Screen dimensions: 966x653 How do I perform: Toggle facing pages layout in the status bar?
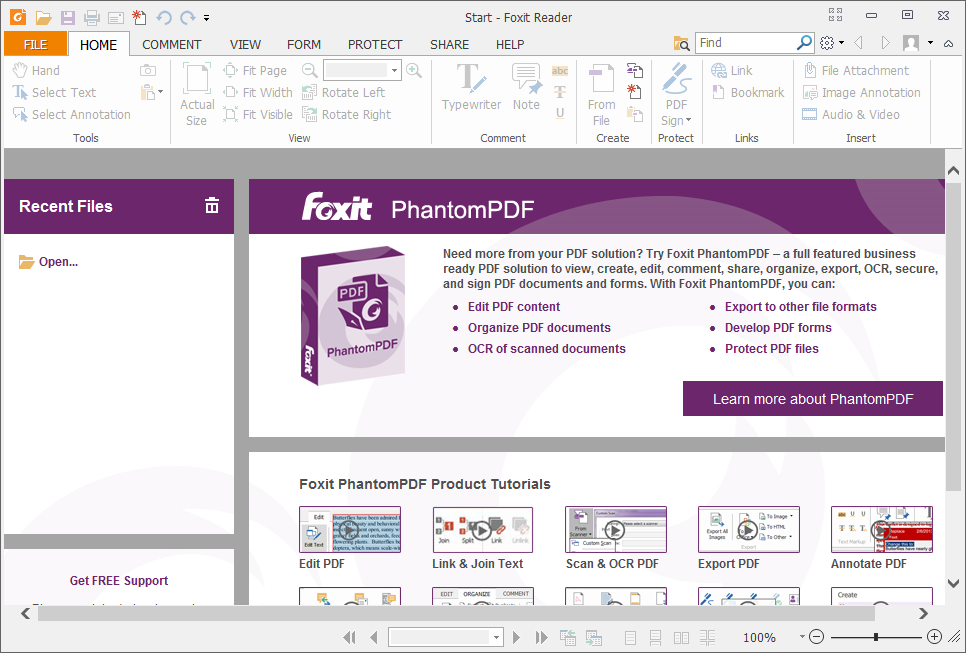681,637
